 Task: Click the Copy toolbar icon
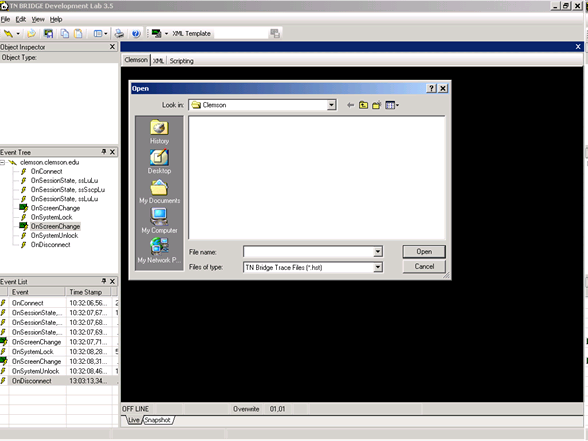click(x=64, y=34)
